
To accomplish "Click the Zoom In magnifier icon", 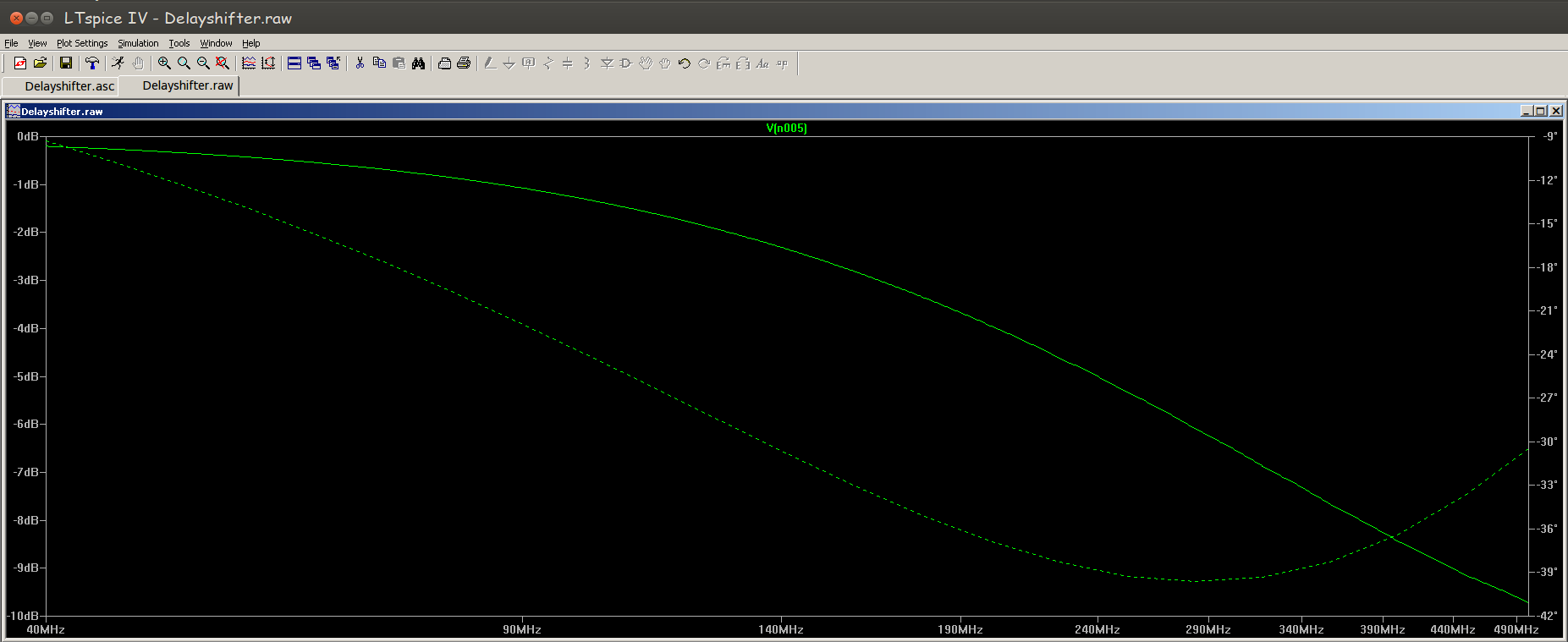I will pos(164,63).
